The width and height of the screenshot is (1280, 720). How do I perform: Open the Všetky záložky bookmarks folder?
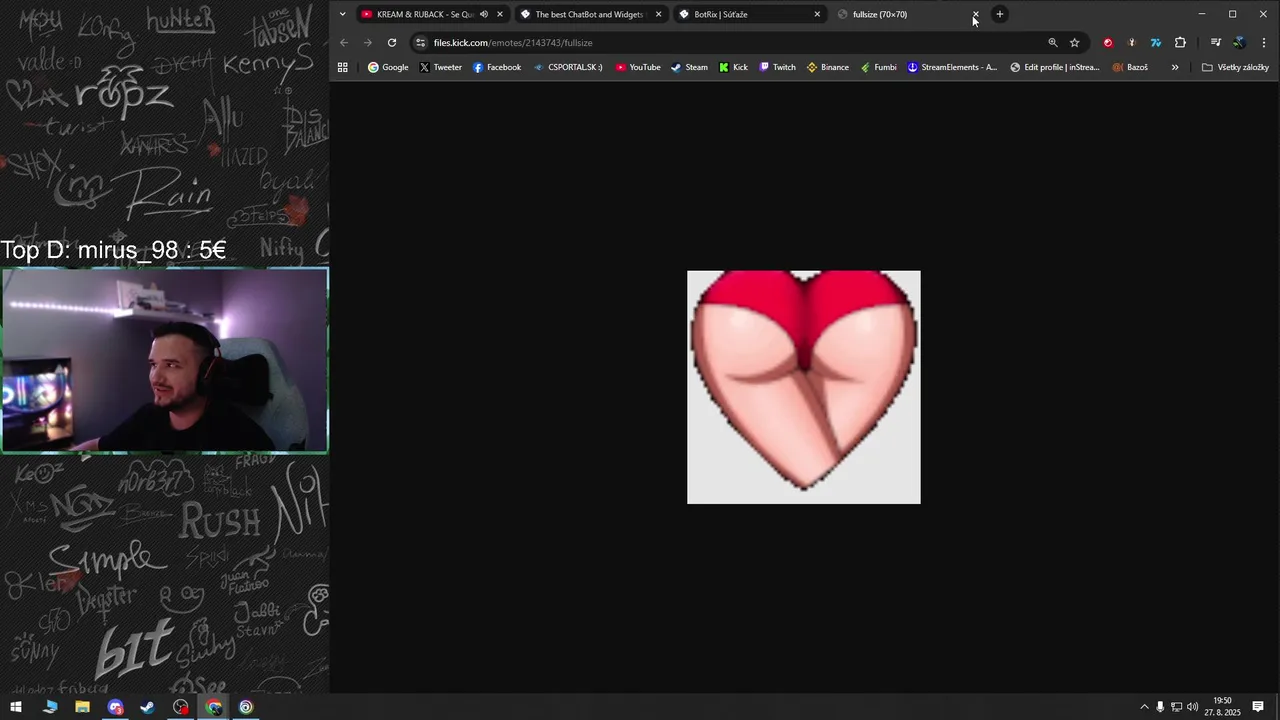click(1235, 68)
